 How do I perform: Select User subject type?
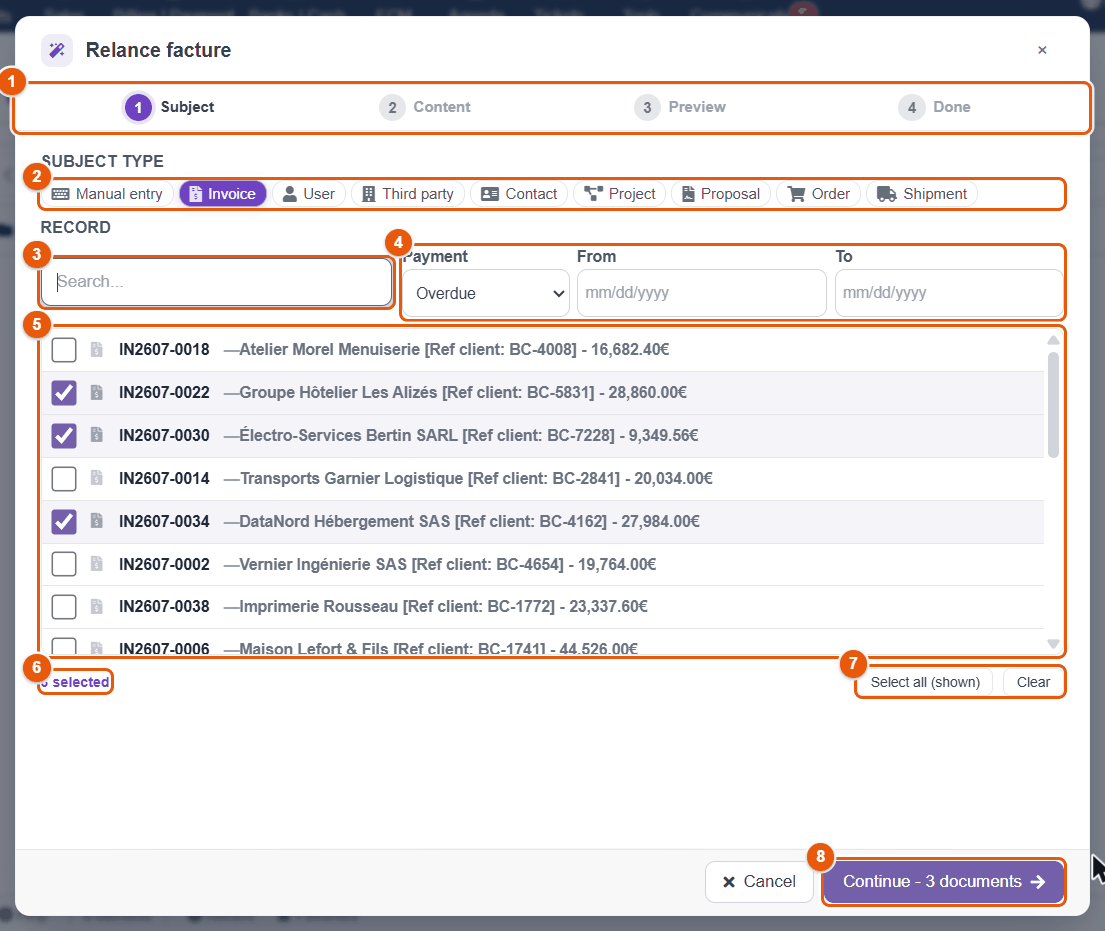[309, 194]
